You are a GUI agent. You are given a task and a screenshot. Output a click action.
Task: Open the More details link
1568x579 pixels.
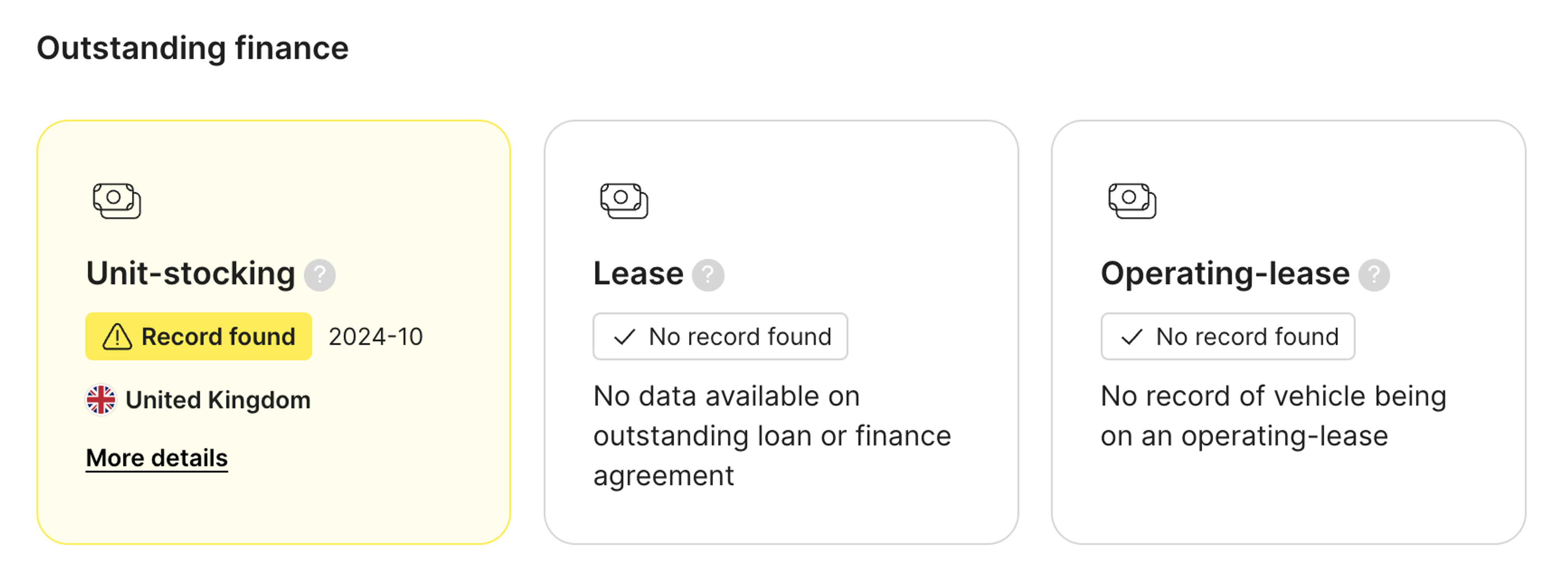click(157, 458)
